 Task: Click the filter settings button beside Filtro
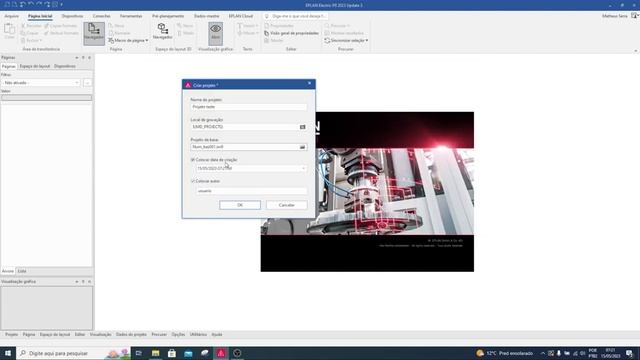tap(87, 83)
